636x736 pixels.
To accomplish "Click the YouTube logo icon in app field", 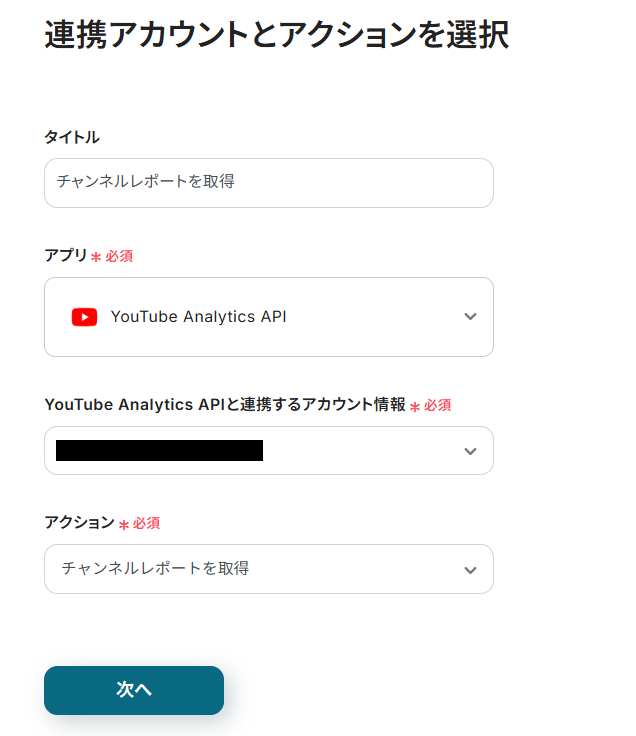I will coord(84,317).
